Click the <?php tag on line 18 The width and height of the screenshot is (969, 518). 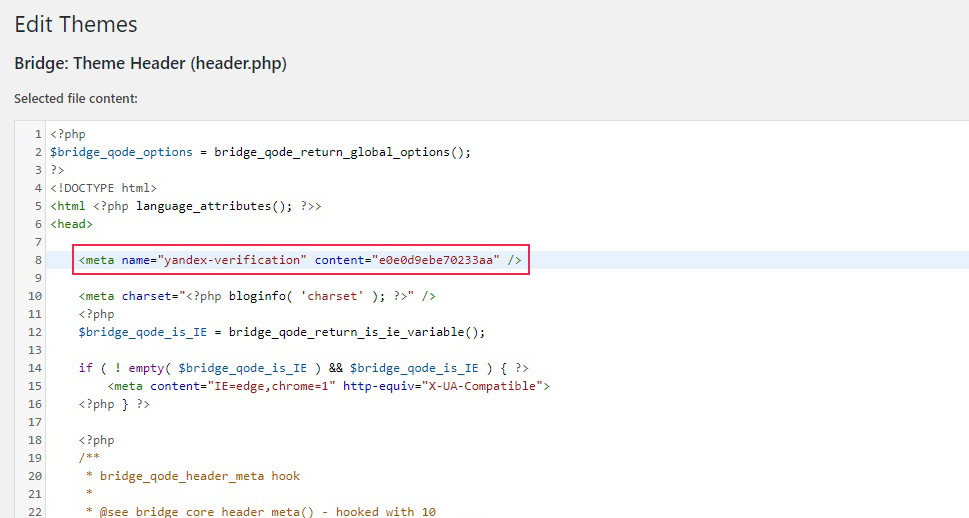(x=96, y=440)
